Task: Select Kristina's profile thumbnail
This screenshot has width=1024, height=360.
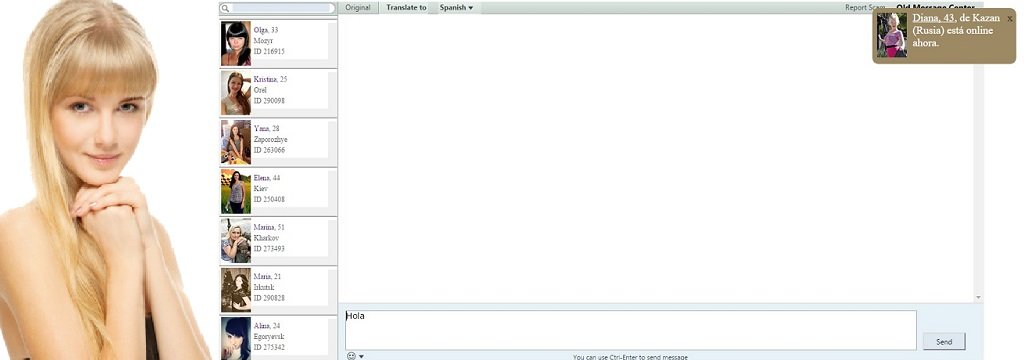Action: point(236,93)
